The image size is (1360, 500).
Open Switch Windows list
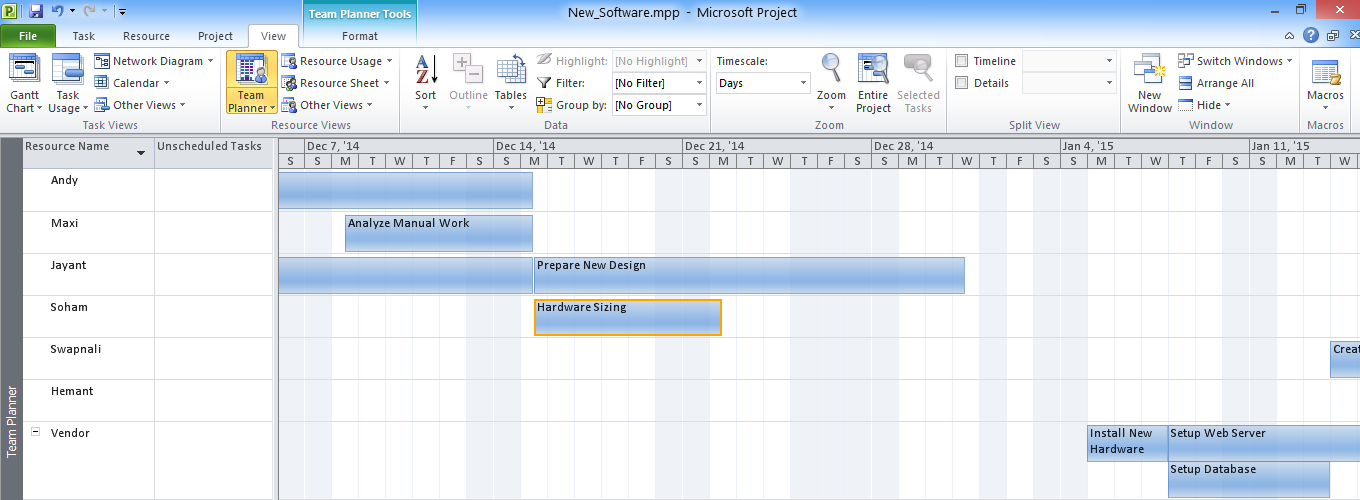coord(1236,61)
